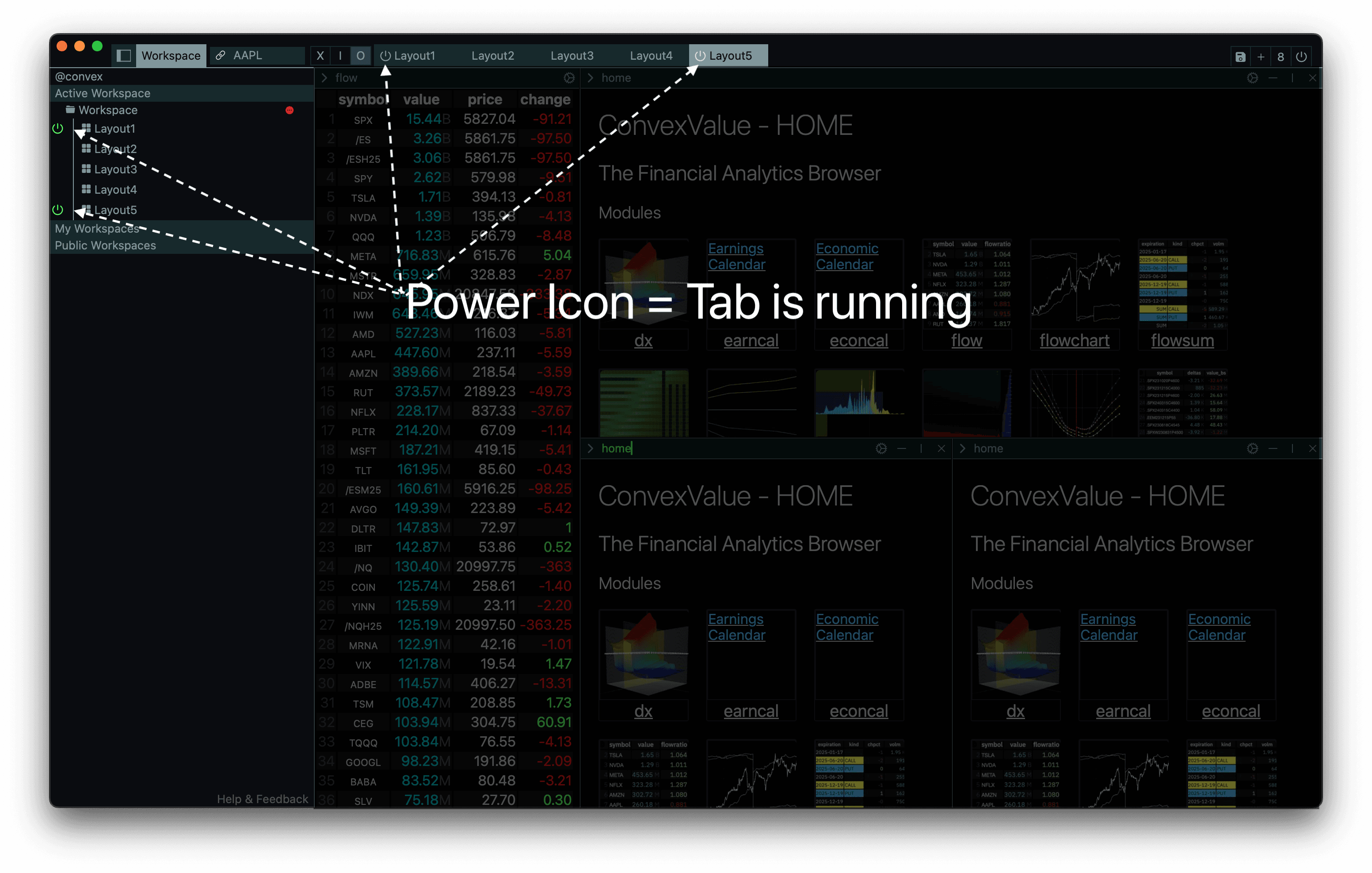Toggle power for Layout1 in sidebar
The width and height of the screenshot is (1372, 873).
click(57, 128)
